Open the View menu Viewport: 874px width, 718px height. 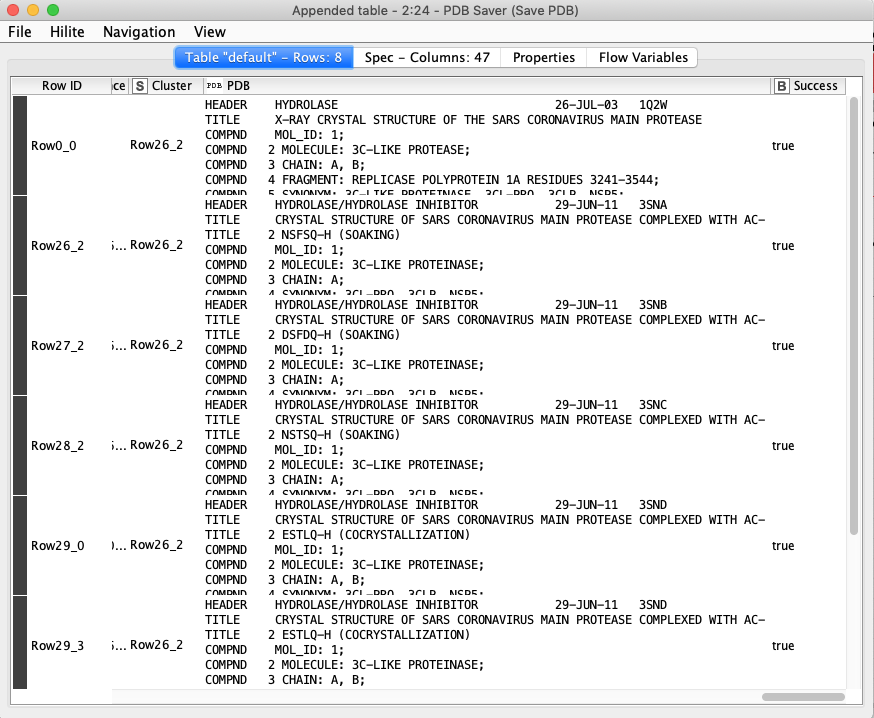click(x=210, y=32)
